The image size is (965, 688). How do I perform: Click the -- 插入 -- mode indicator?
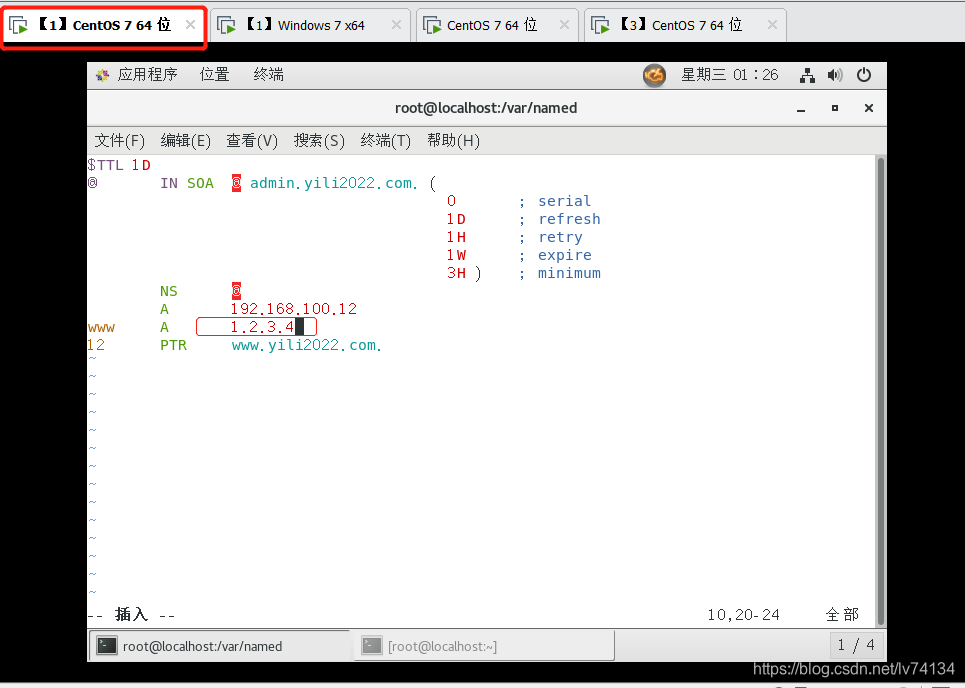[x=131, y=615]
